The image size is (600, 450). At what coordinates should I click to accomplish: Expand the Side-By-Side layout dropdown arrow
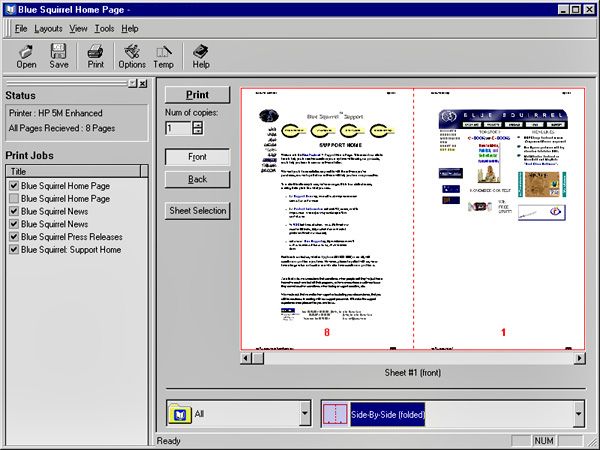578,413
